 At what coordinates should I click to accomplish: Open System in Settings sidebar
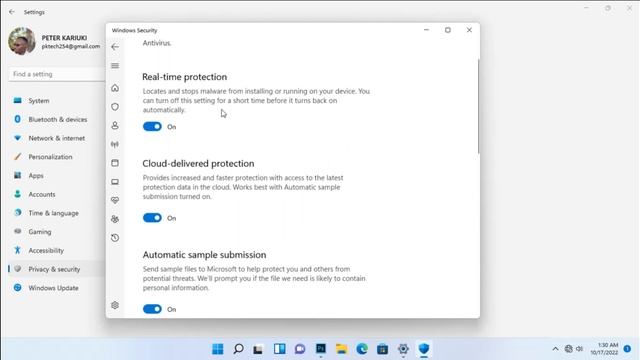[56, 100]
